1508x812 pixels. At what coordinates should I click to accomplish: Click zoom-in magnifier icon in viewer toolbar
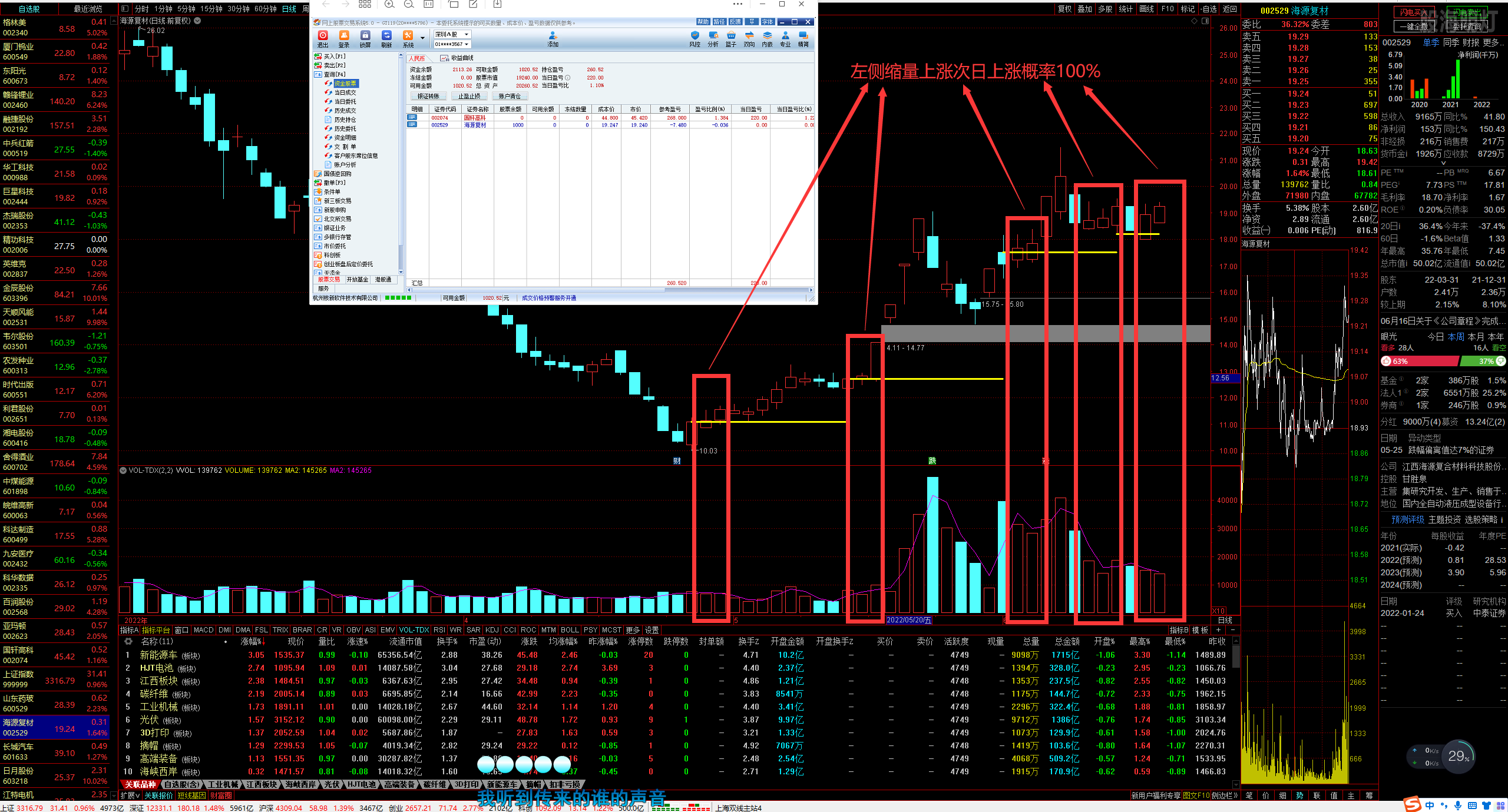(389, 4)
